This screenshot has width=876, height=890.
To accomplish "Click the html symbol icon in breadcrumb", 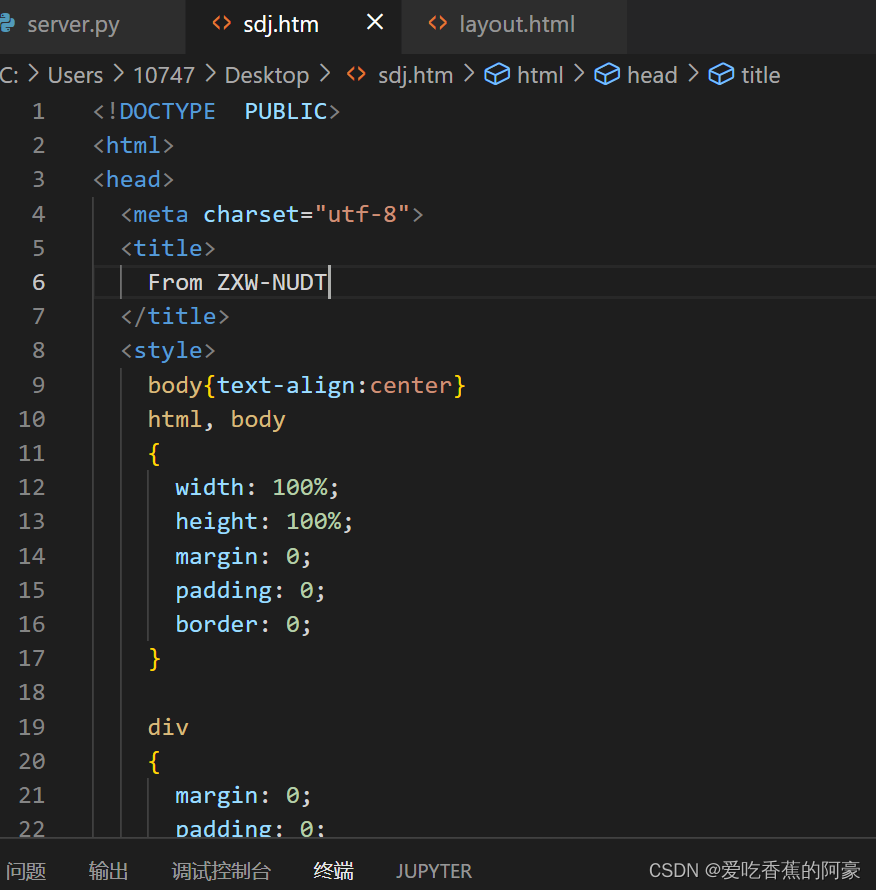I will point(497,75).
